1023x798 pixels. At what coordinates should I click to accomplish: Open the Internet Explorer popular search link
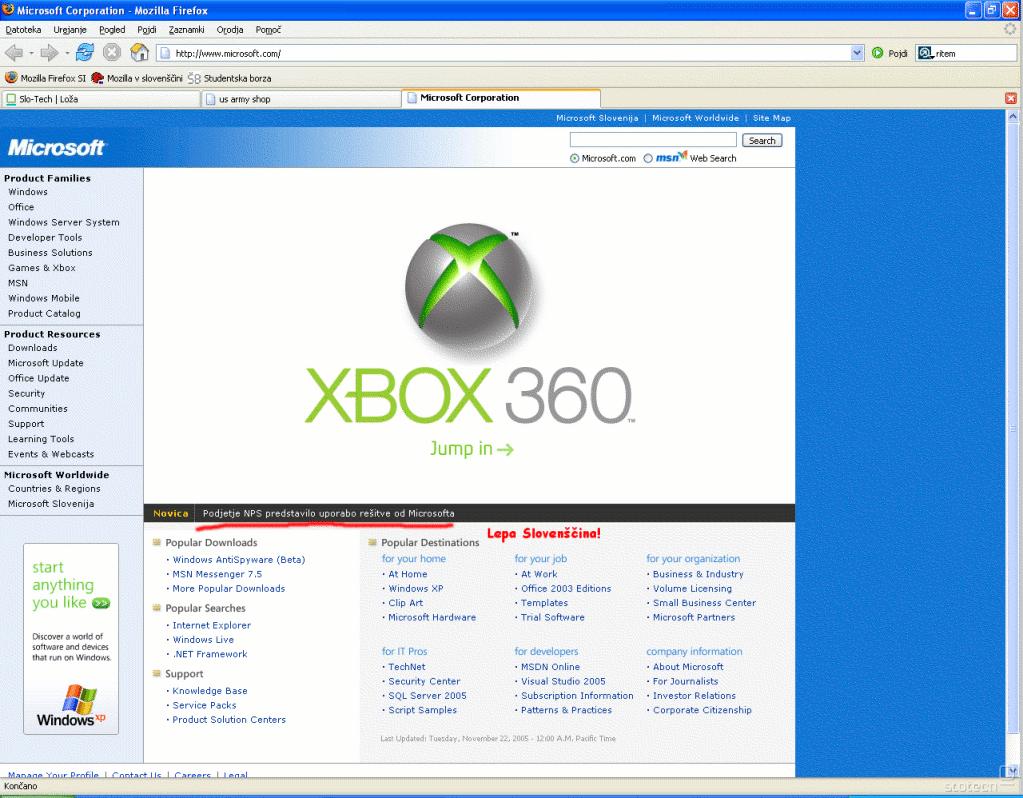click(211, 625)
